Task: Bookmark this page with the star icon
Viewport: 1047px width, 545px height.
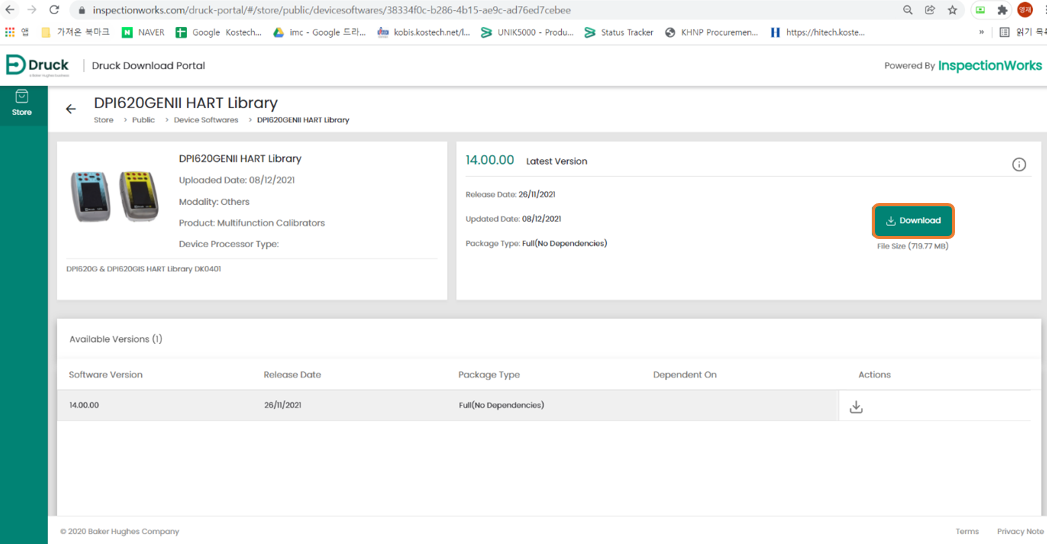Action: (952, 10)
